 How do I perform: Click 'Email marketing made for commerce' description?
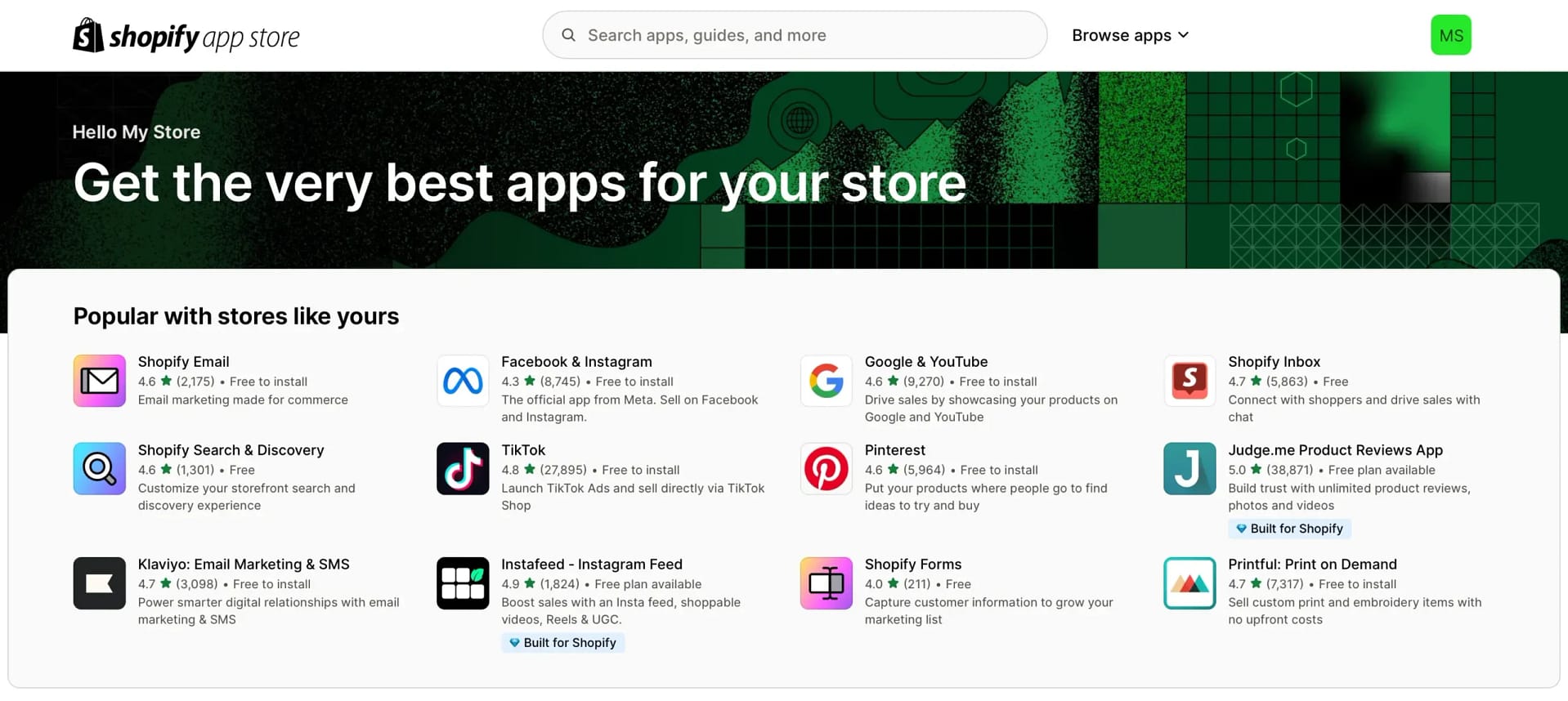(x=243, y=400)
